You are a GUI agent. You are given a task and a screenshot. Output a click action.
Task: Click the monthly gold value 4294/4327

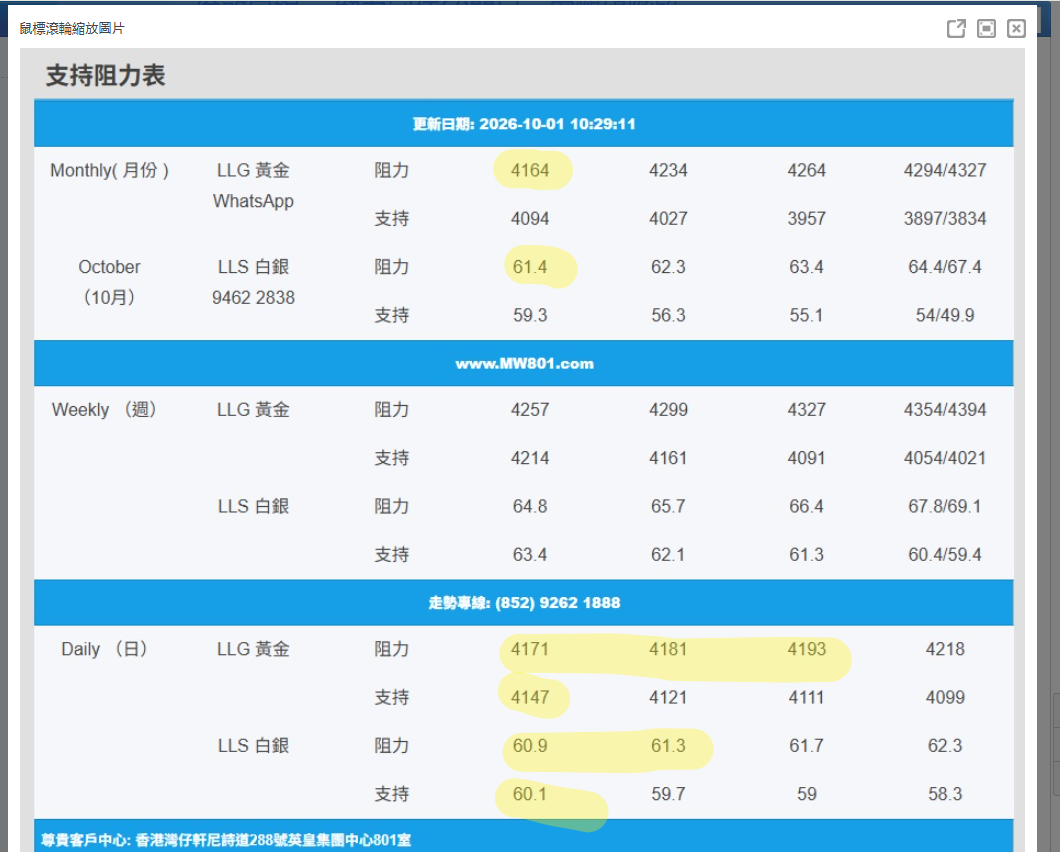click(x=945, y=170)
